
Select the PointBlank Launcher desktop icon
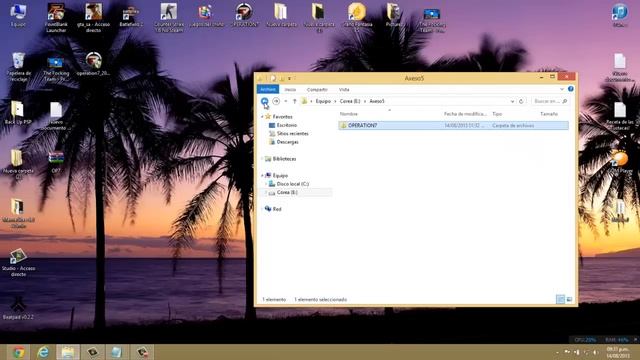pyautogui.click(x=56, y=18)
